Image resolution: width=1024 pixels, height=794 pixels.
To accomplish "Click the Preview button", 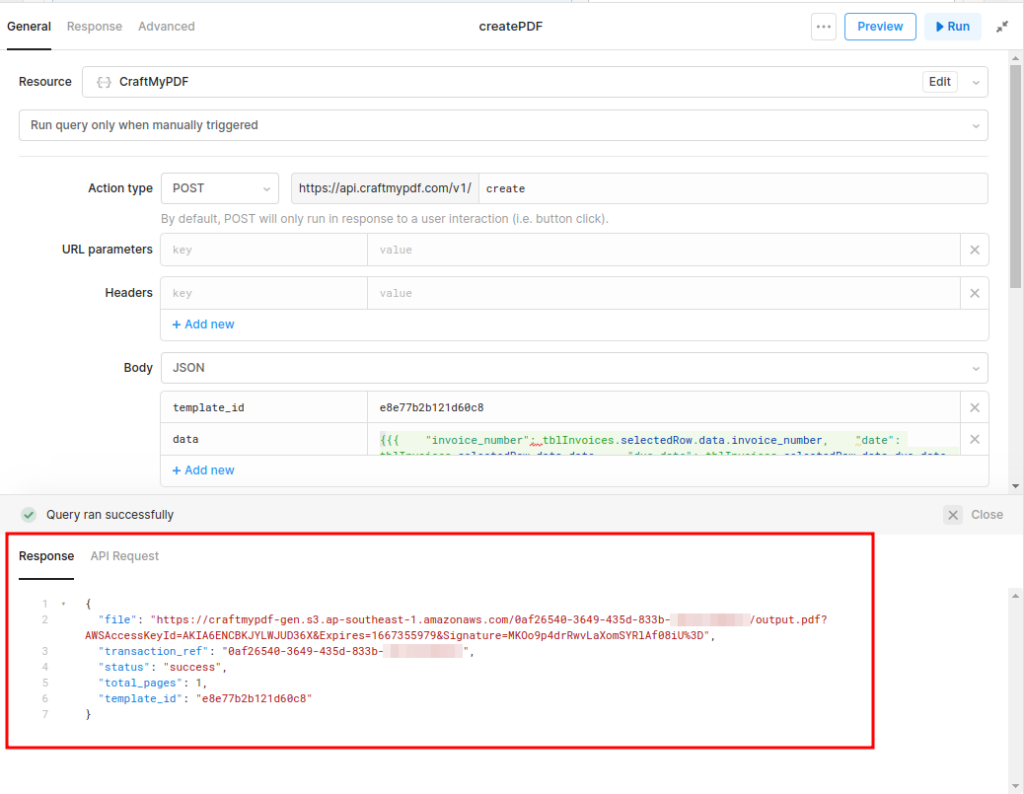I will (x=880, y=27).
